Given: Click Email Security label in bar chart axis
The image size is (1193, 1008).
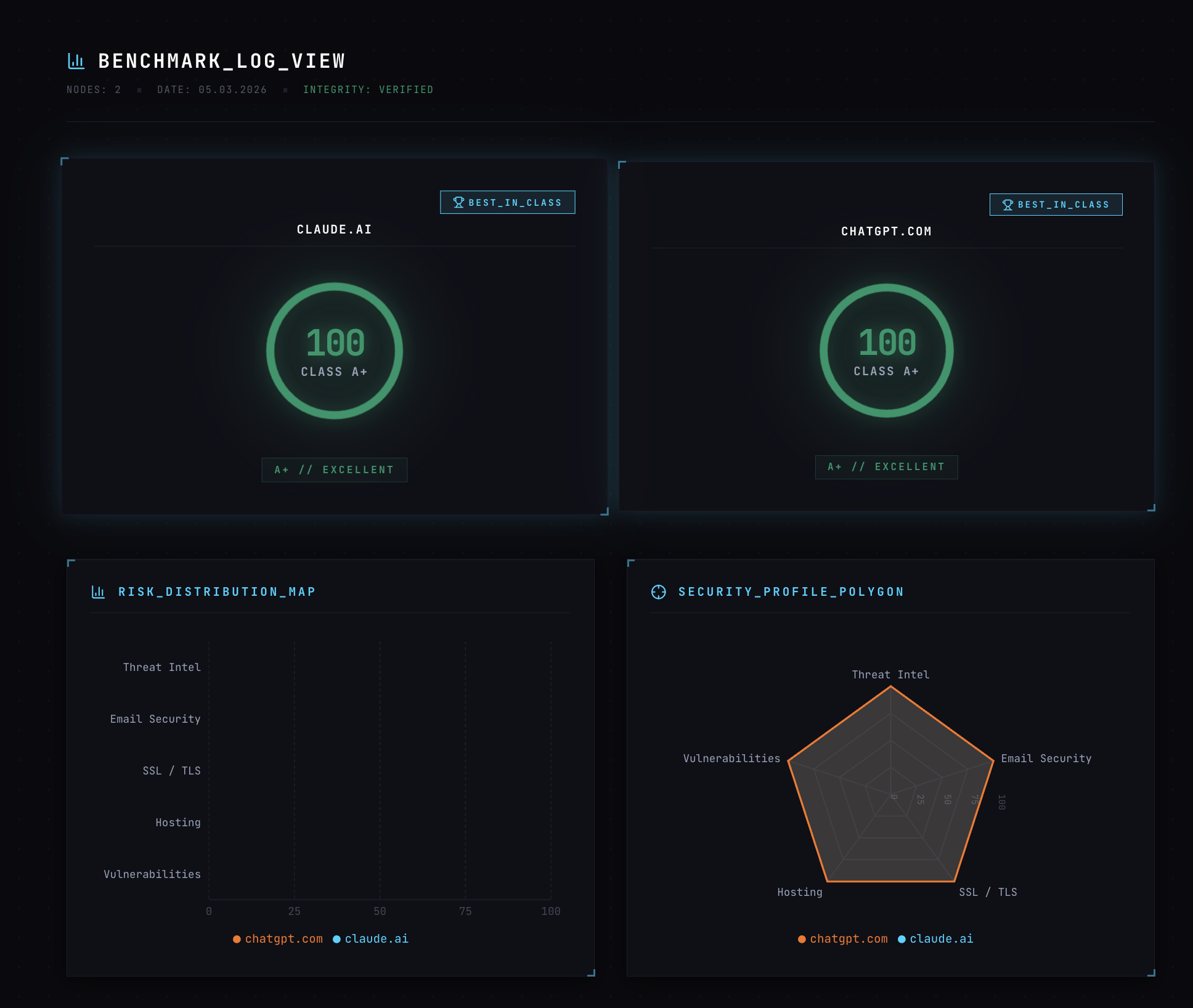Looking at the screenshot, I should [x=155, y=719].
